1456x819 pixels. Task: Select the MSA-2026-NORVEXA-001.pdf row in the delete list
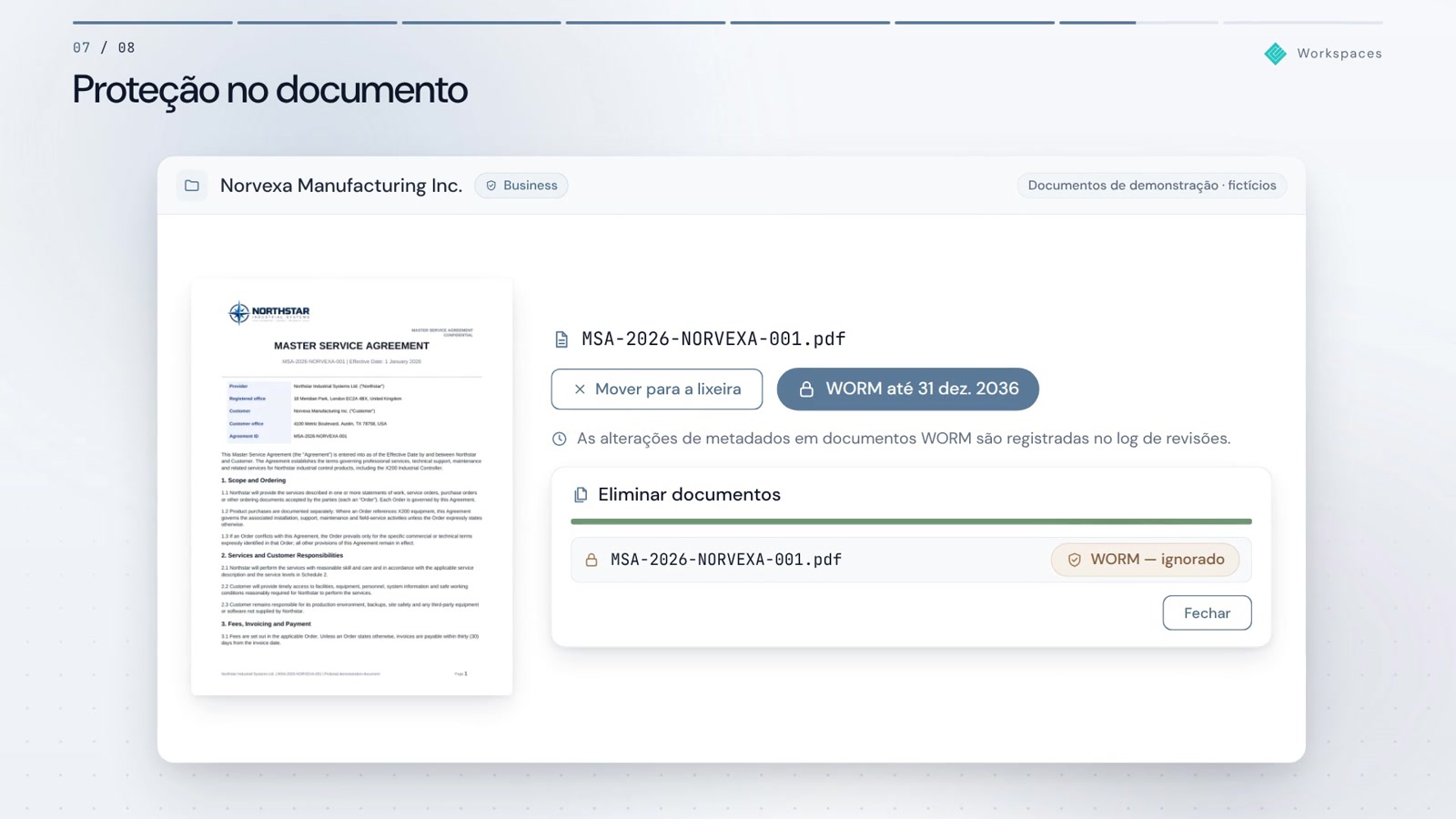(911, 560)
